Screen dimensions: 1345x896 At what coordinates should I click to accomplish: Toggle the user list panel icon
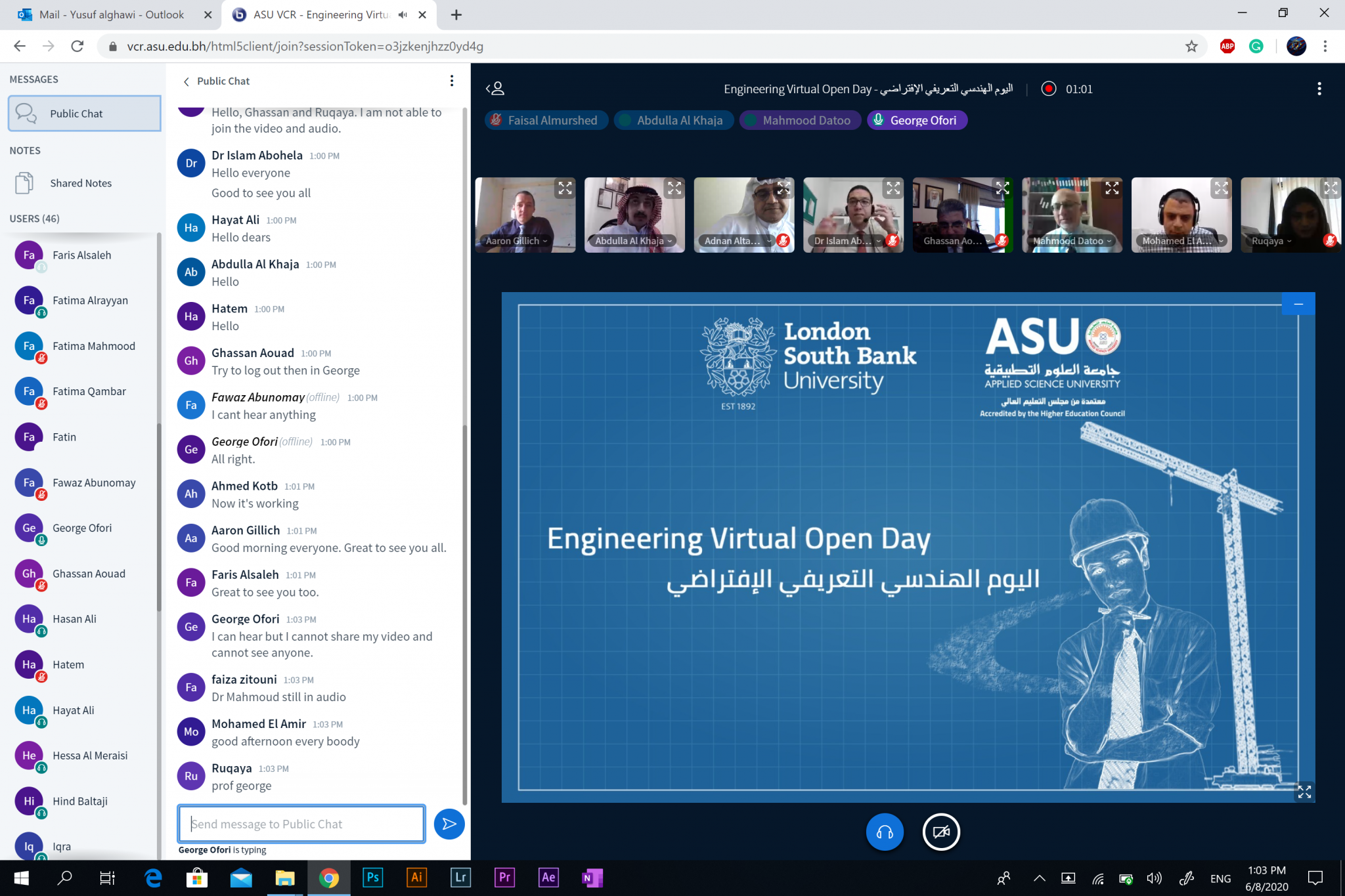point(495,89)
